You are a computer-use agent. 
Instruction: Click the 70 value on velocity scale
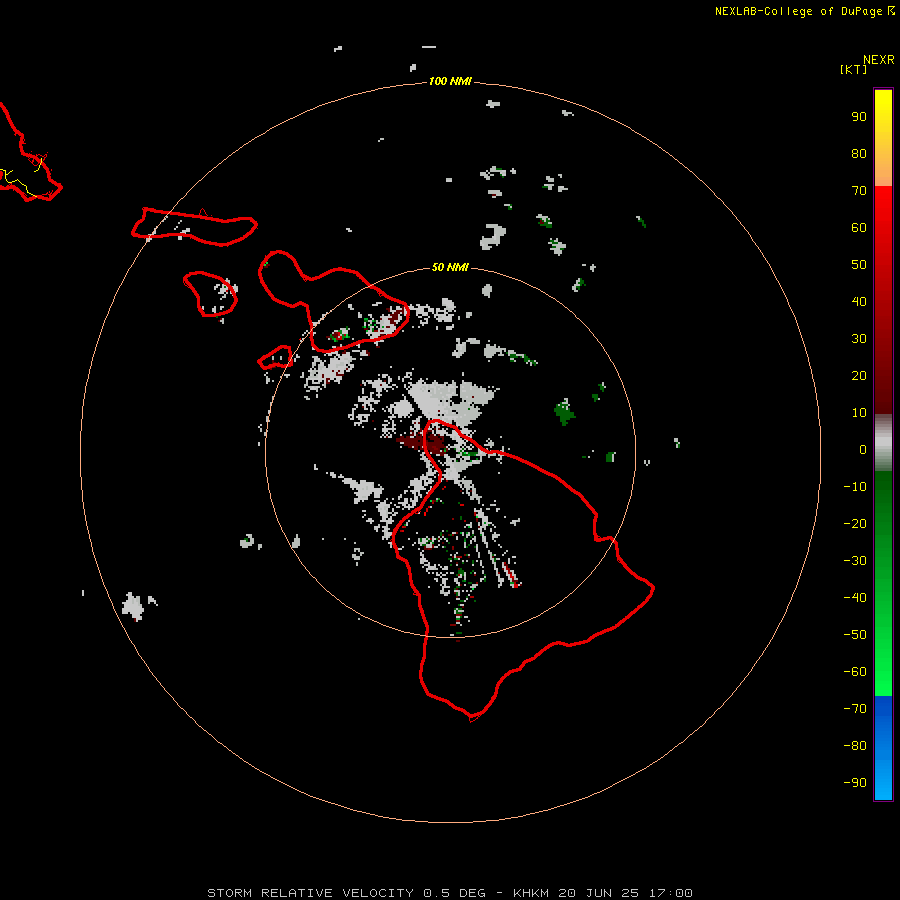coord(859,191)
